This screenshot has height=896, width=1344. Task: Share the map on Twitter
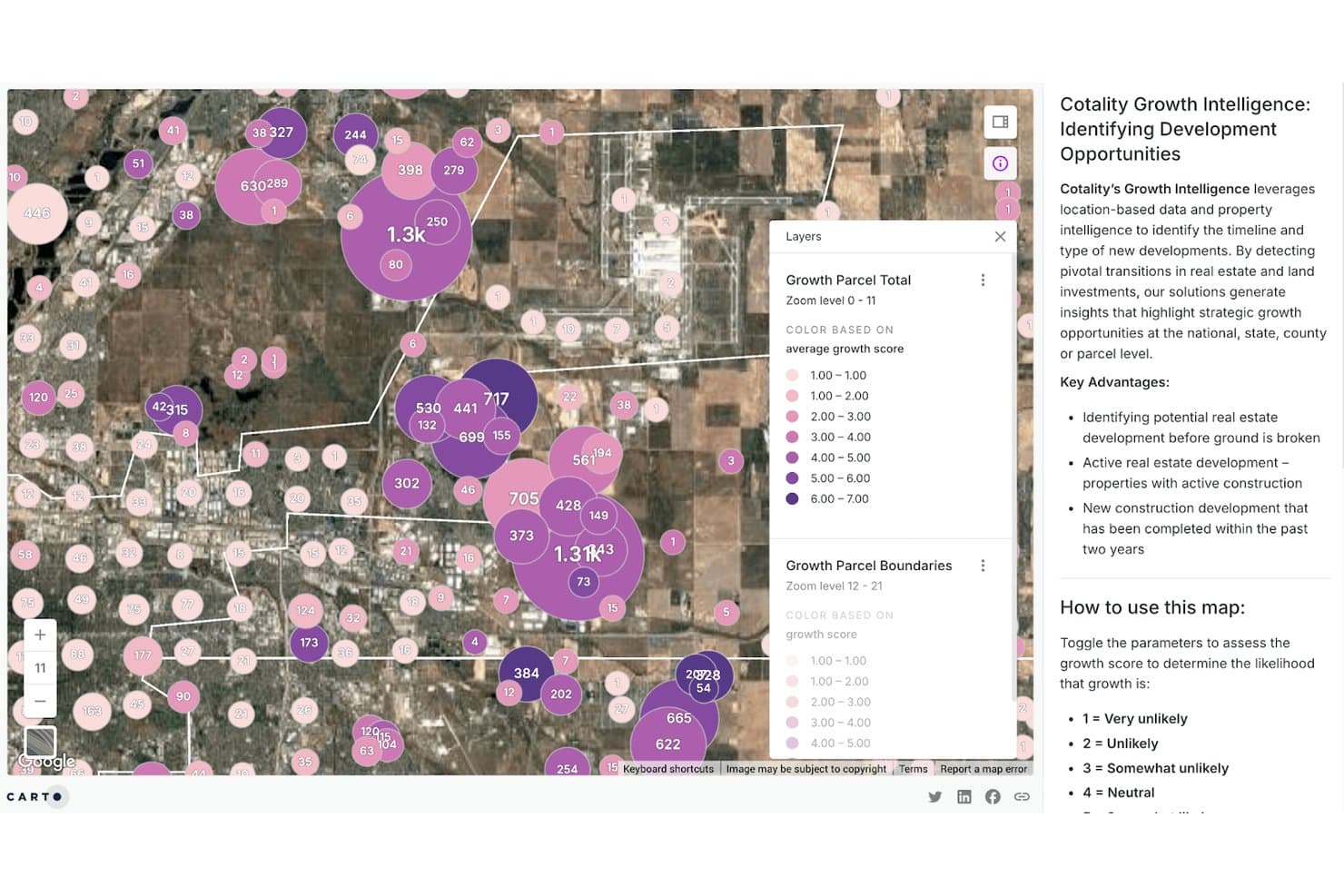[x=934, y=797]
